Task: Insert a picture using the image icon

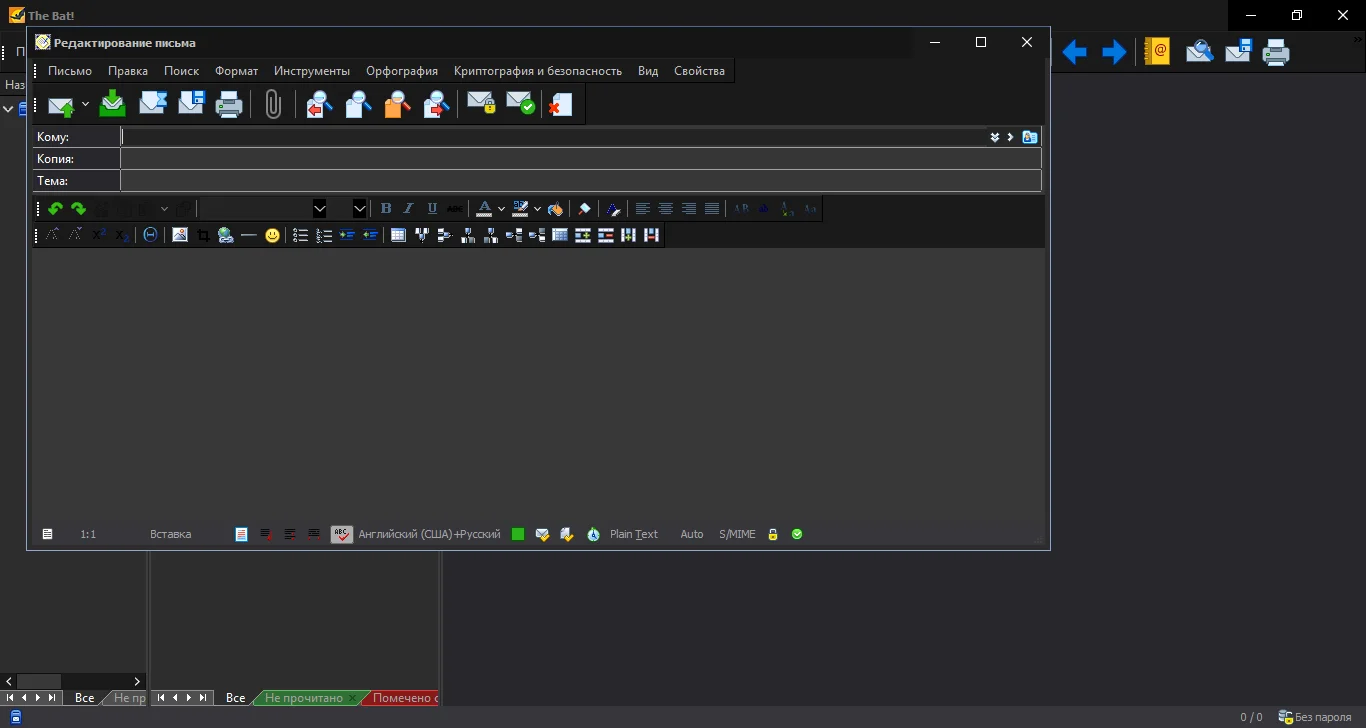Action: point(180,235)
